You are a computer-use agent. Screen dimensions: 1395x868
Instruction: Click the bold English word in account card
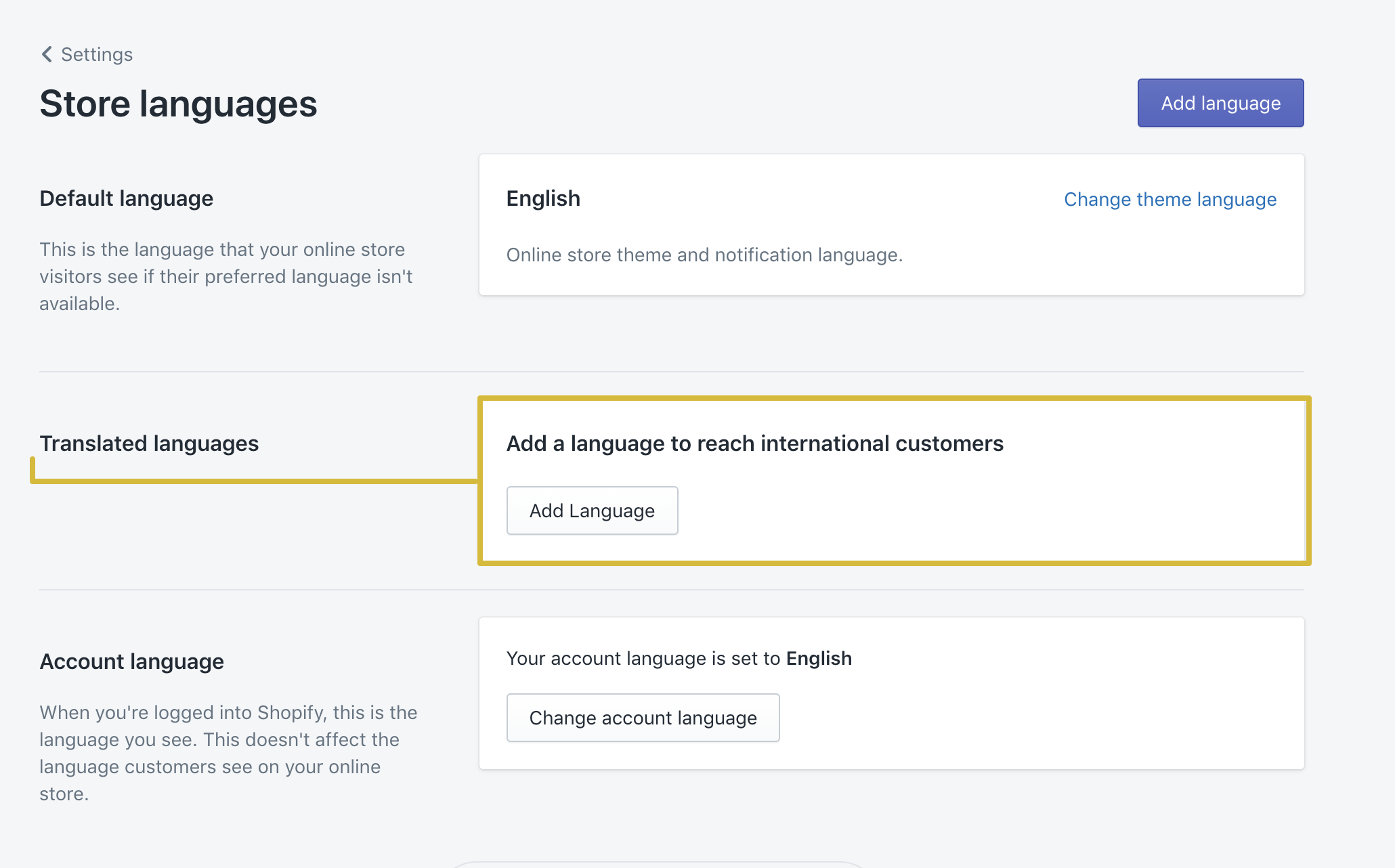[x=819, y=658]
